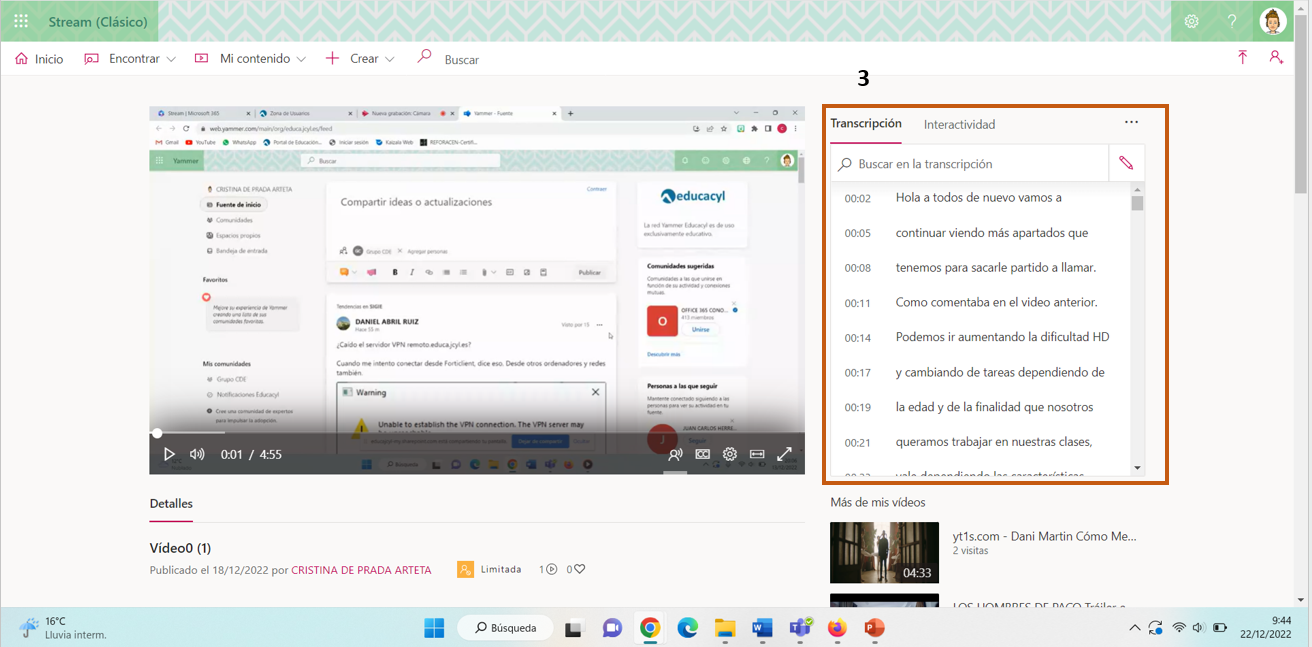This screenshot has height=647, width=1312.
Task: Open the help question mark icon
Action: [x=1232, y=21]
